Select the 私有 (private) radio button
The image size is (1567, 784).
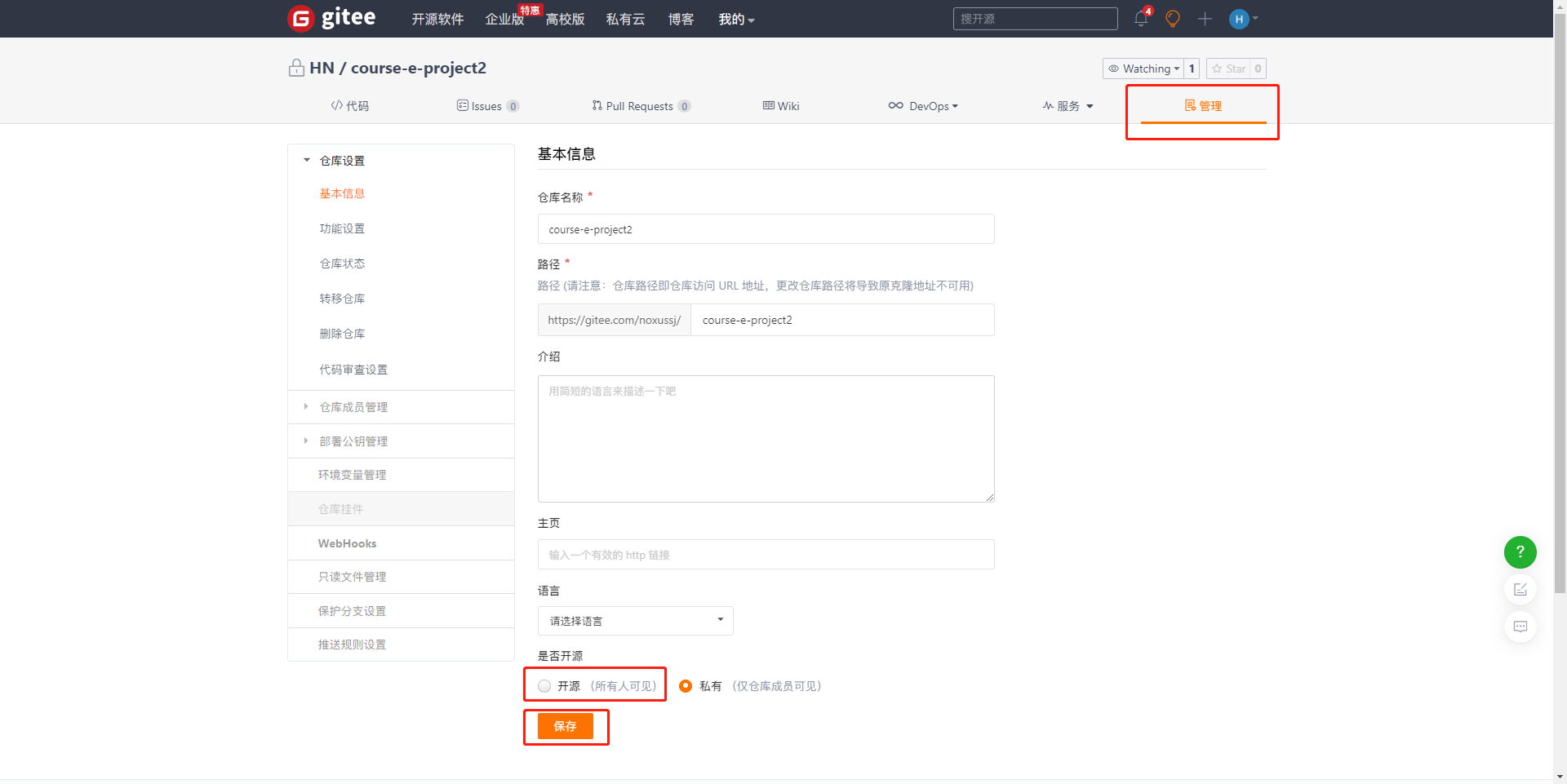(x=686, y=686)
